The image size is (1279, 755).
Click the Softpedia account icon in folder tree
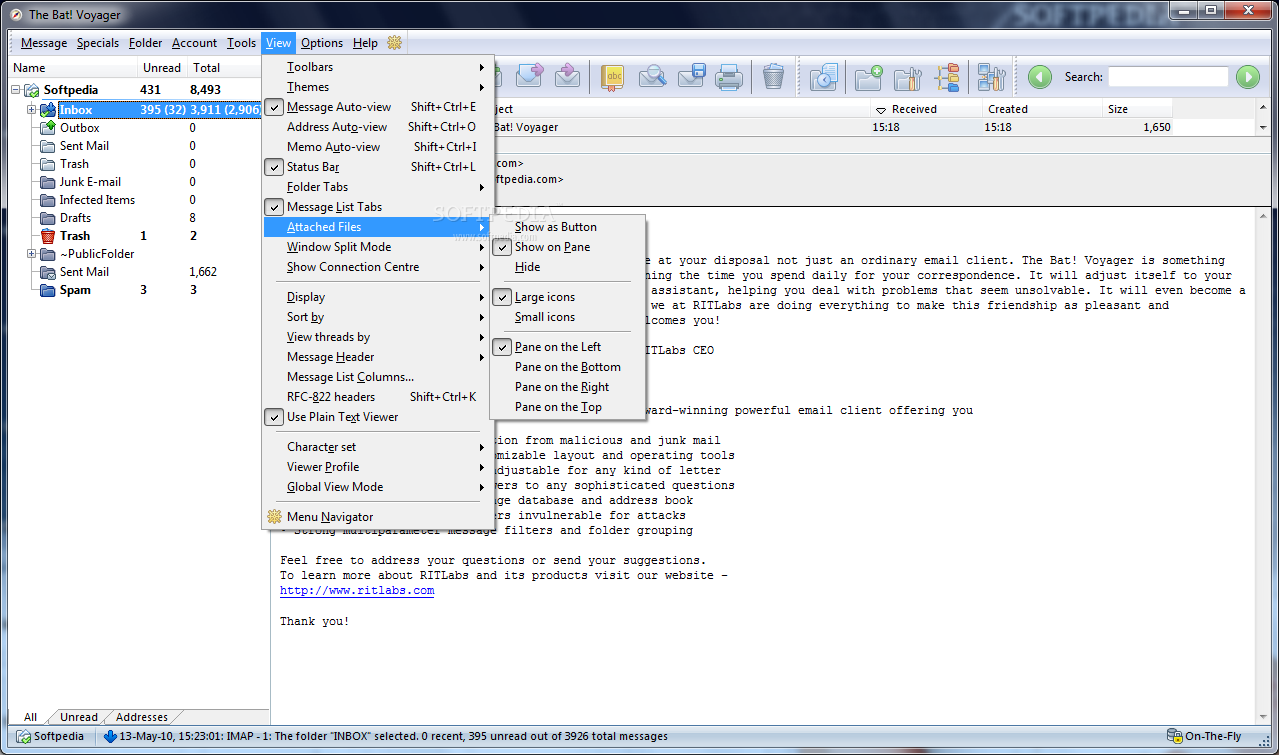(x=32, y=90)
